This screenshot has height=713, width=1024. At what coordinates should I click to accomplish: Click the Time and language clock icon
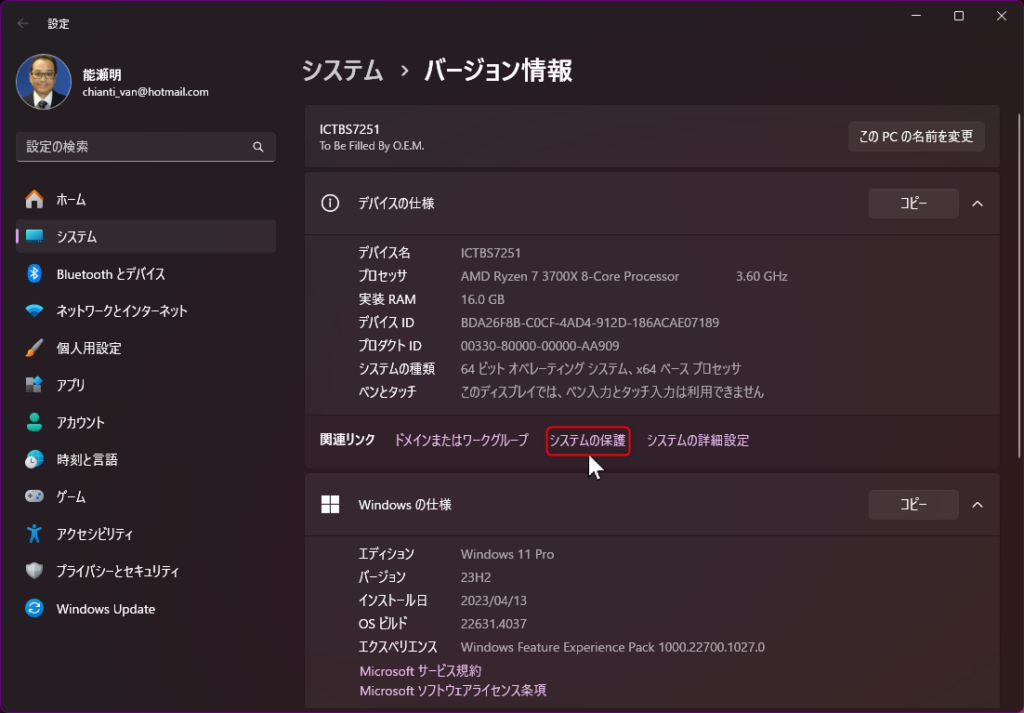coord(34,459)
